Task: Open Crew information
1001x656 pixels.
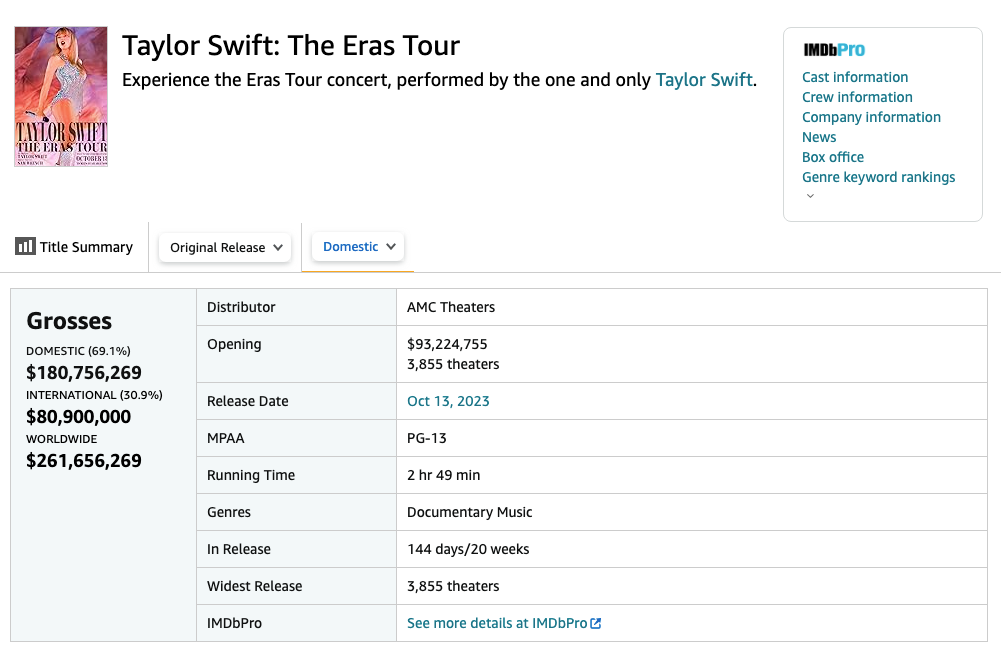Action: coord(857,97)
